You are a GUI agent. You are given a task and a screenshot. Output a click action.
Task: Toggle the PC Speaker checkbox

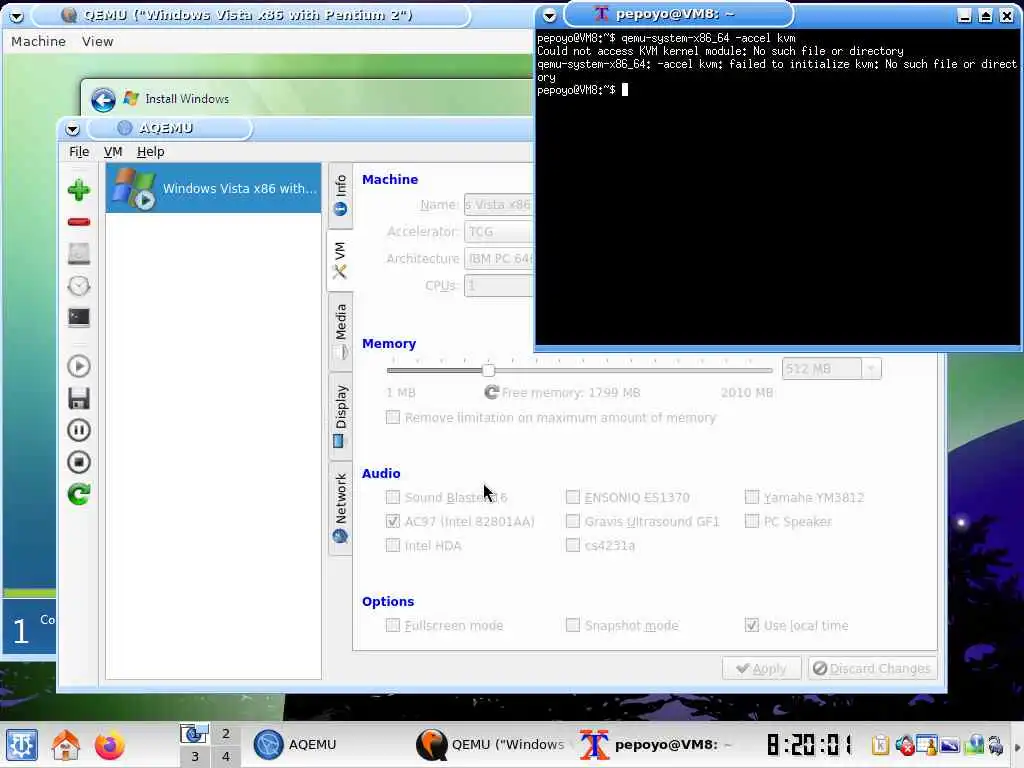point(752,521)
